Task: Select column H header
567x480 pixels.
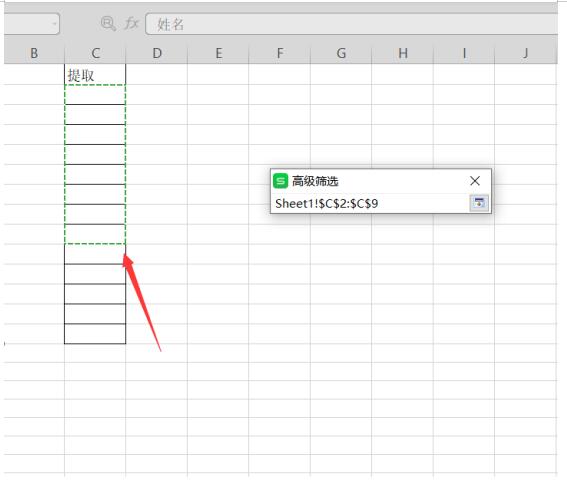Action: point(402,53)
